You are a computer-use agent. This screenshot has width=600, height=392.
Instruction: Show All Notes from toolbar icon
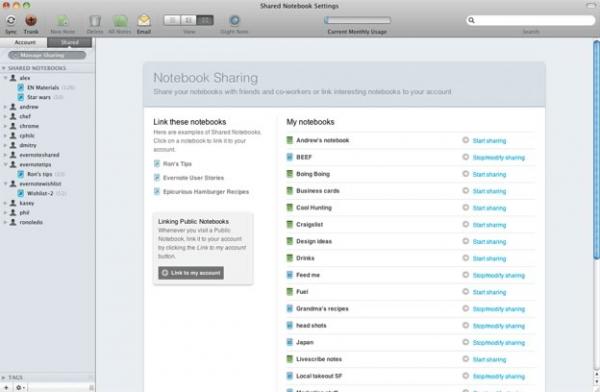tap(120, 20)
